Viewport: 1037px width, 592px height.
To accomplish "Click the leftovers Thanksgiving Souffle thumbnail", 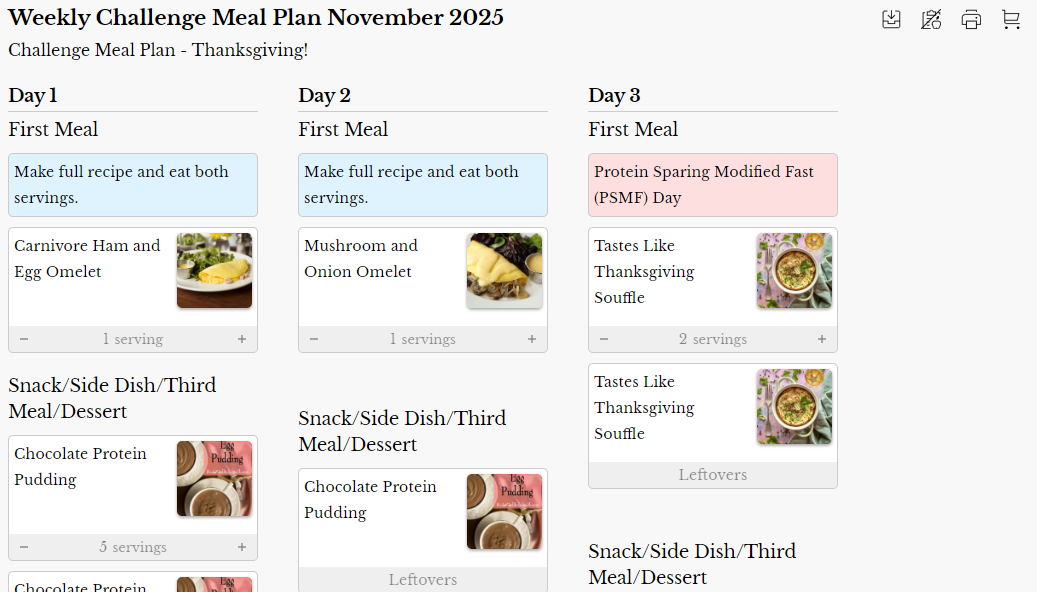I will tap(794, 406).
